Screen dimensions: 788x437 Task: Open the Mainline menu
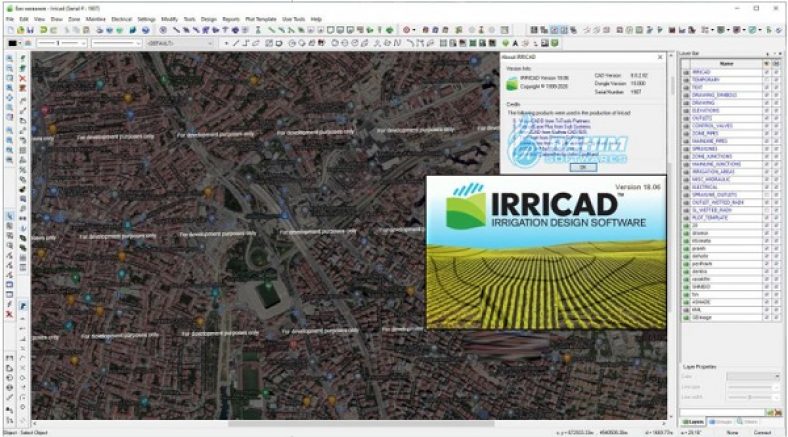point(95,19)
